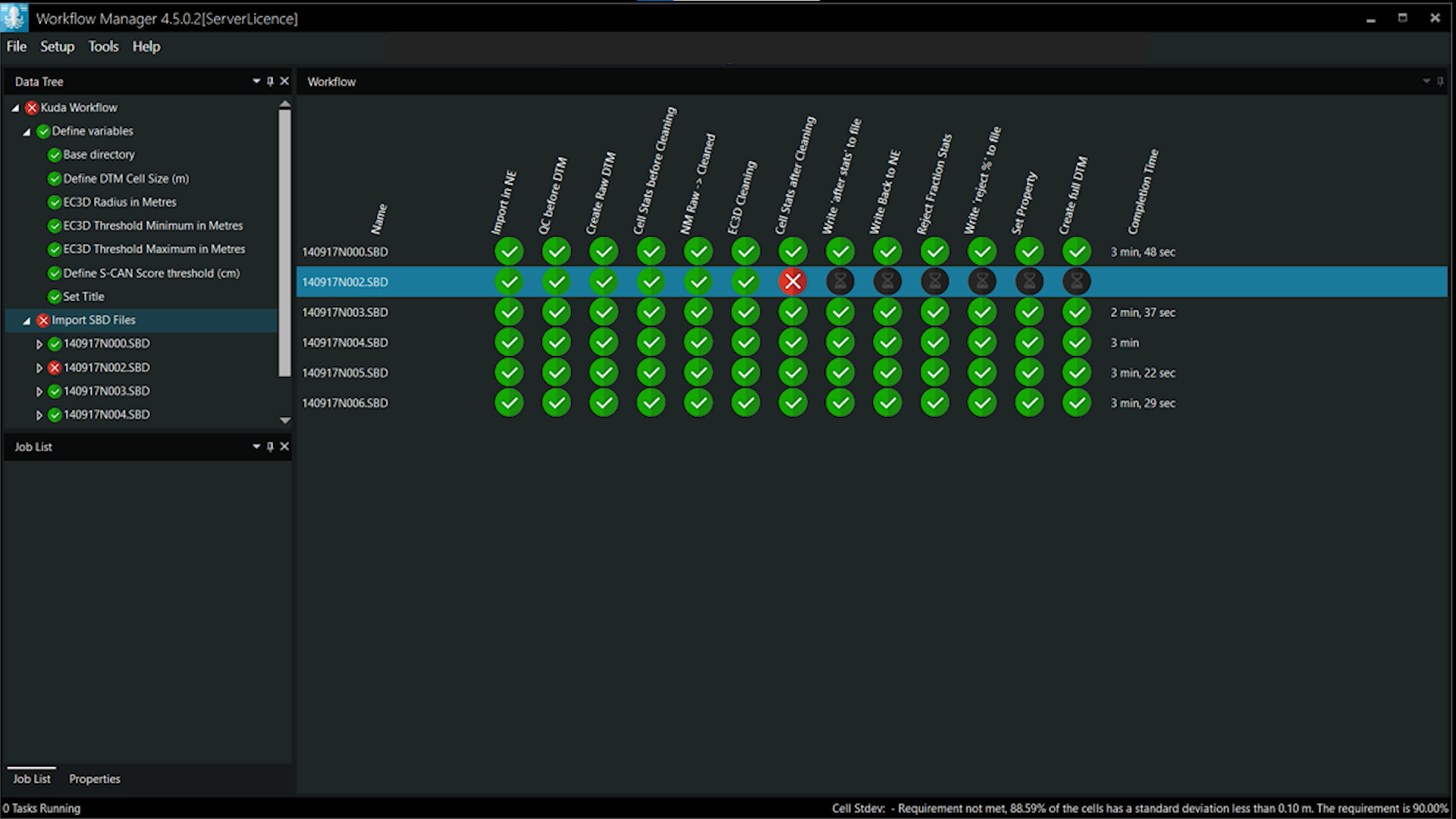Click pending Write Back to NE hourglass in 140917N002 row
This screenshot has height=819, width=1456.
point(887,282)
